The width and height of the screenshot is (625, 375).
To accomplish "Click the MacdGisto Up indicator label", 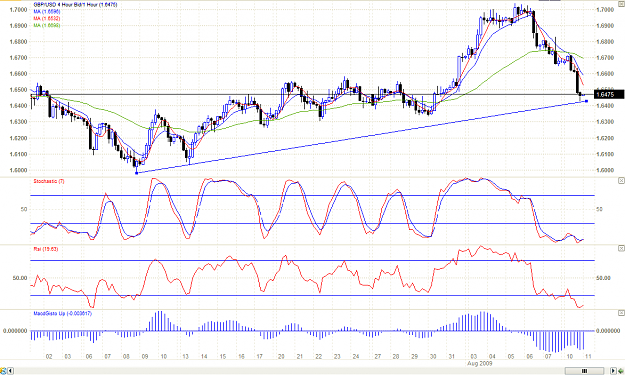I will coord(63,314).
